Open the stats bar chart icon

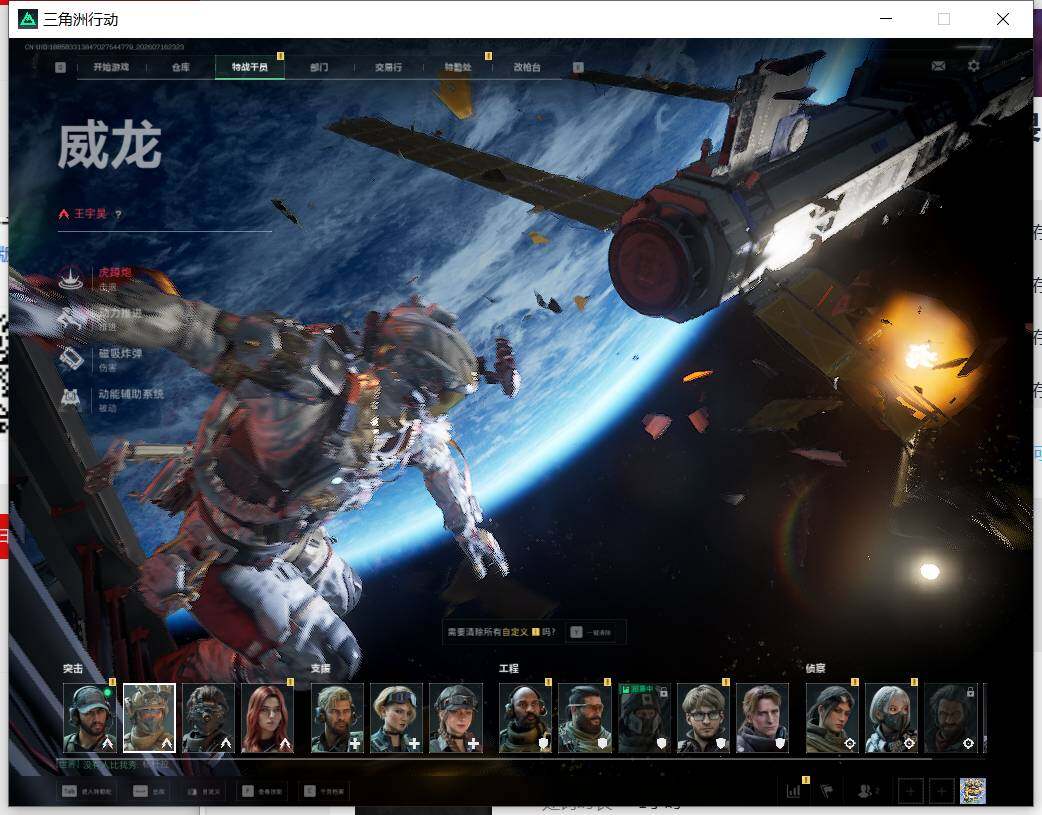[x=793, y=791]
